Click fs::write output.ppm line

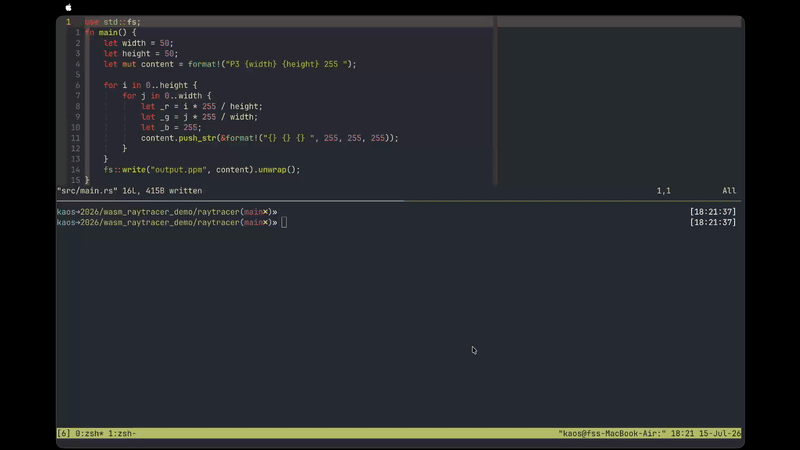(202, 170)
